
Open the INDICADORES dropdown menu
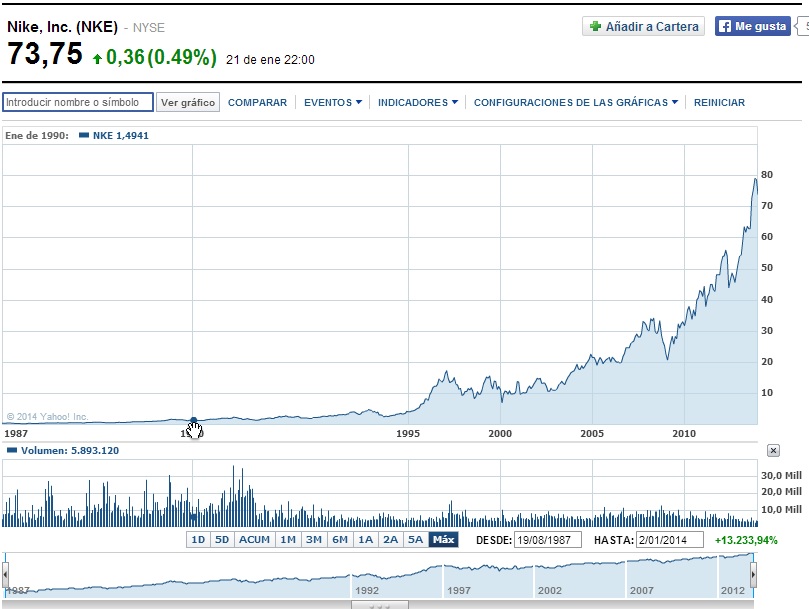coord(417,103)
